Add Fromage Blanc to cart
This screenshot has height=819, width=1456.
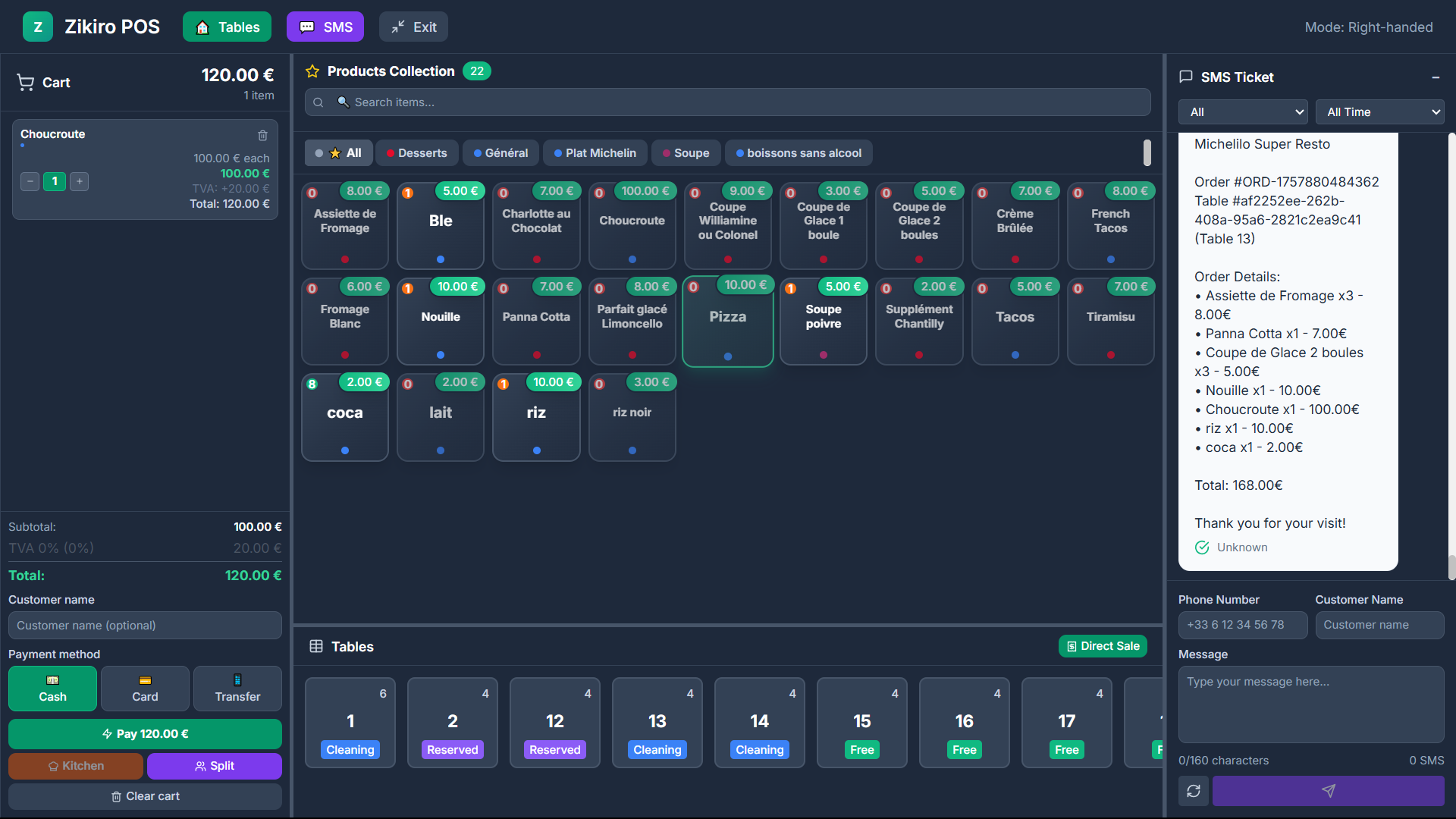click(x=345, y=322)
